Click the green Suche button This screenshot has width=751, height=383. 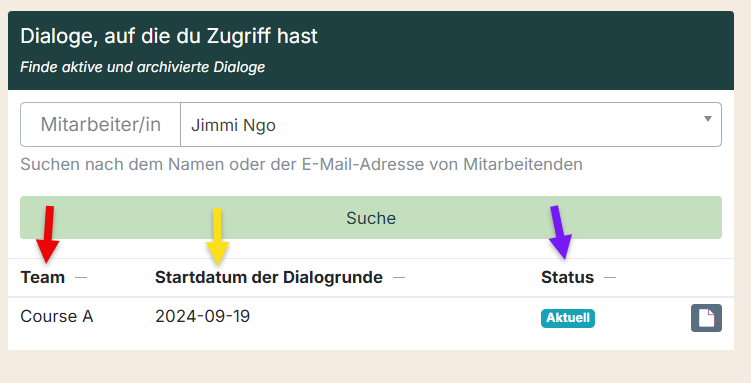pyautogui.click(x=371, y=218)
